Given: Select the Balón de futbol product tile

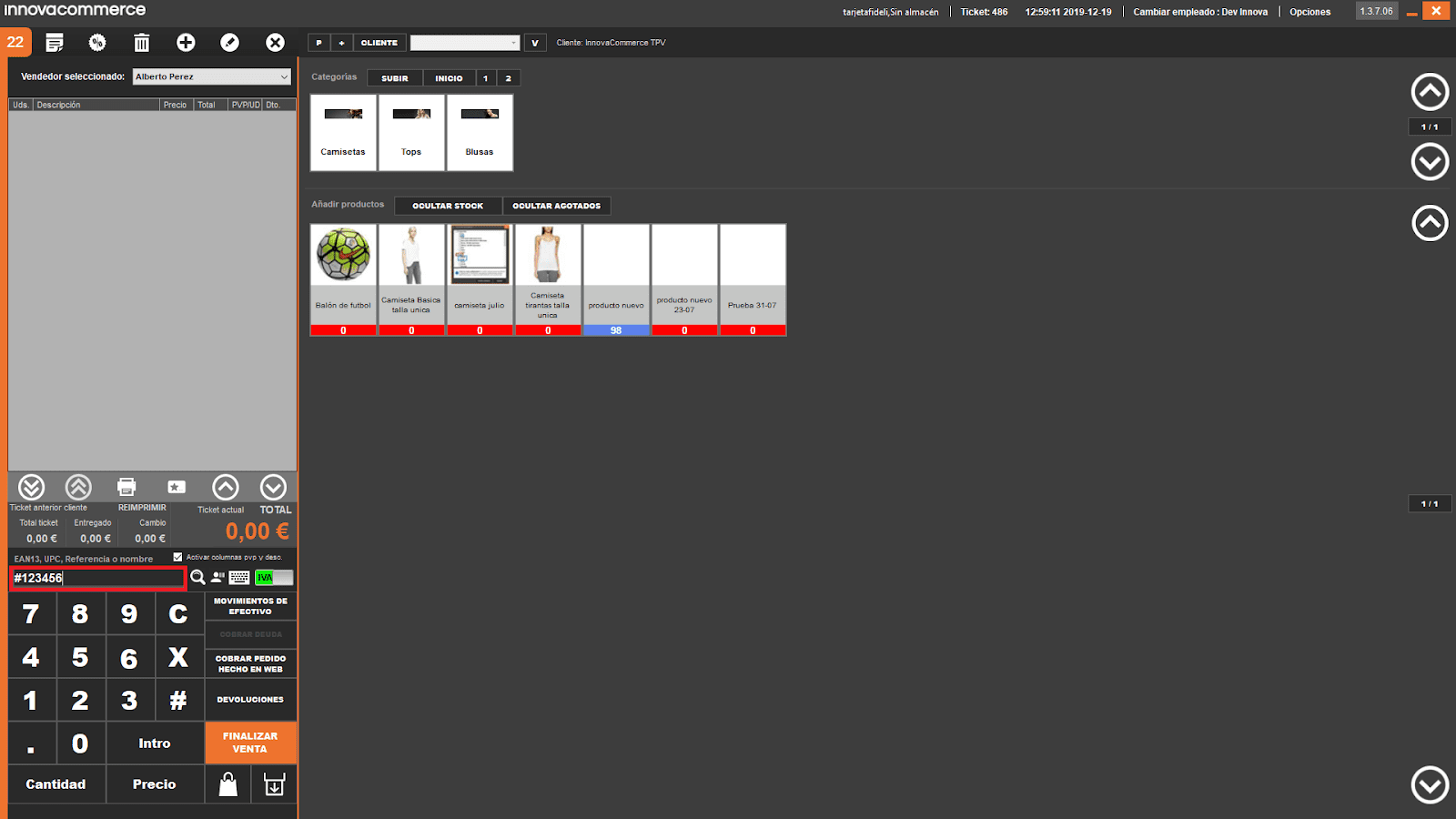Looking at the screenshot, I should pos(343,279).
